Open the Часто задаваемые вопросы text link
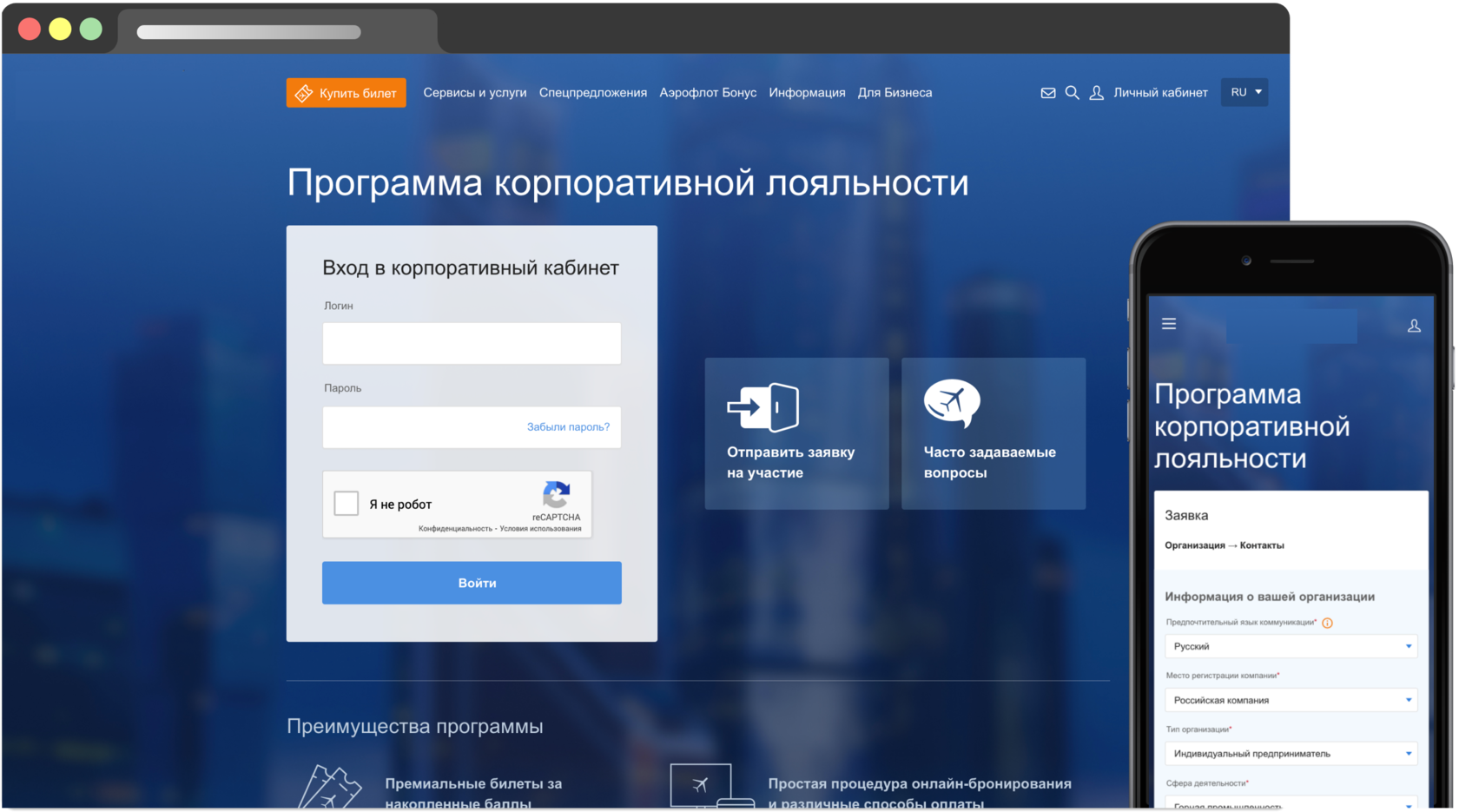This screenshot has width=1459, height=812. [990, 462]
